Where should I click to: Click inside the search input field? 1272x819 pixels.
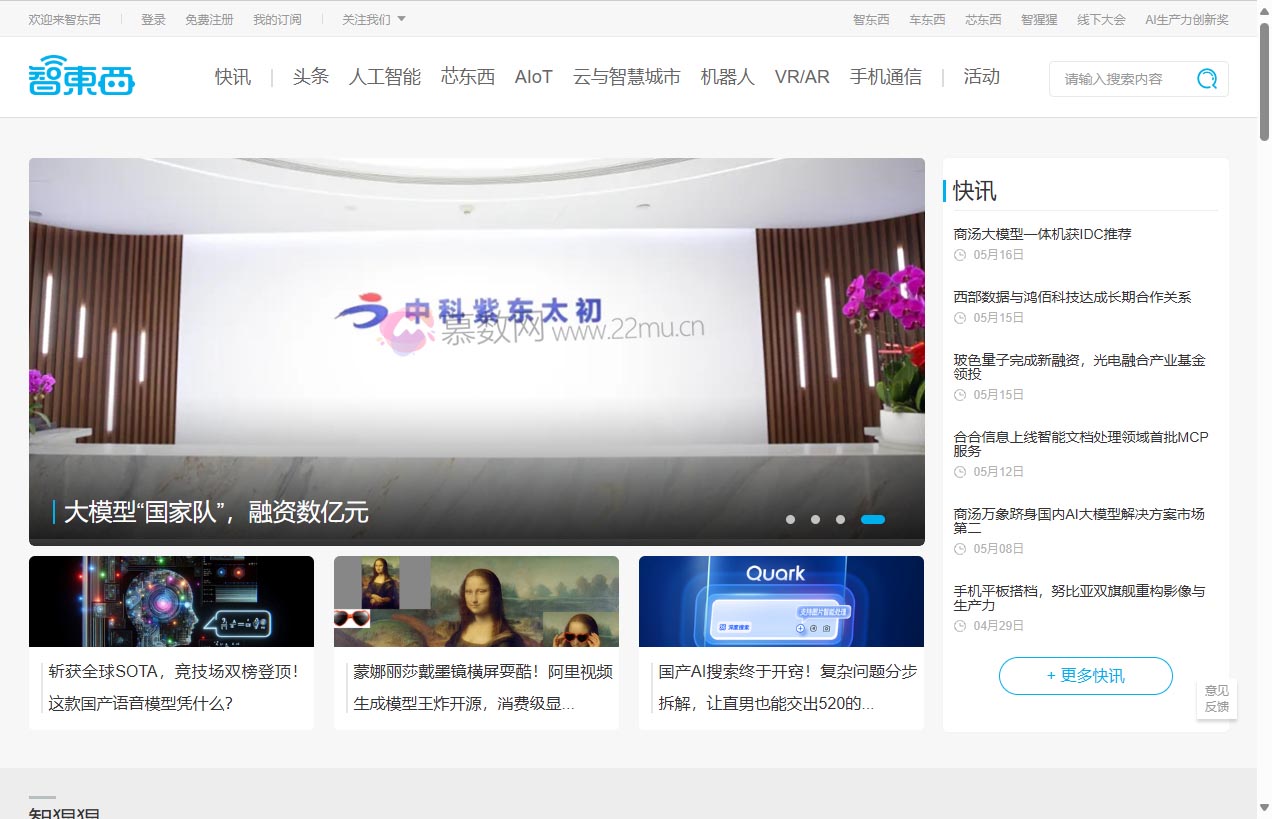tap(1118, 79)
